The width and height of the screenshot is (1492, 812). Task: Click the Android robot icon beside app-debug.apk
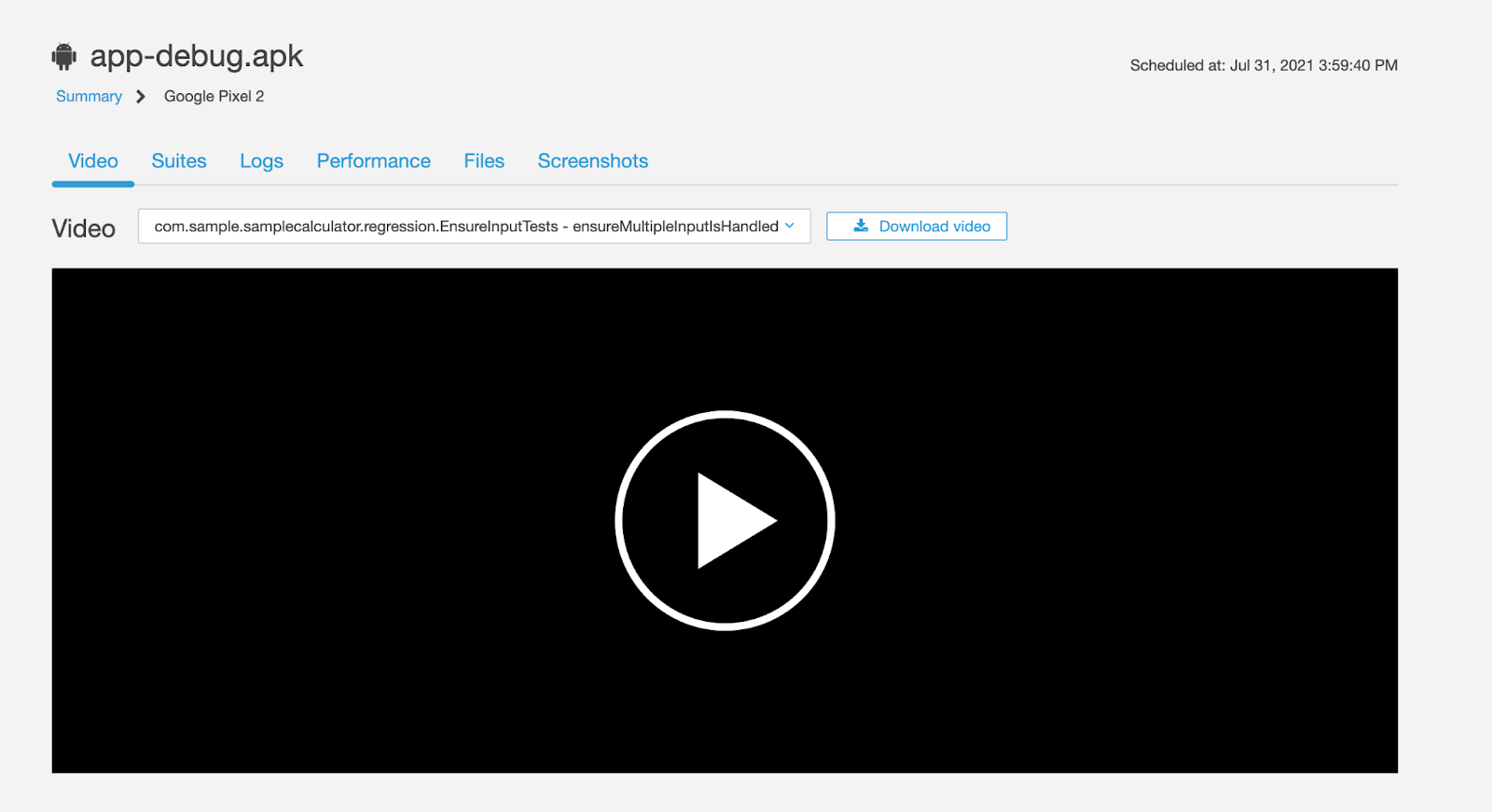point(63,57)
